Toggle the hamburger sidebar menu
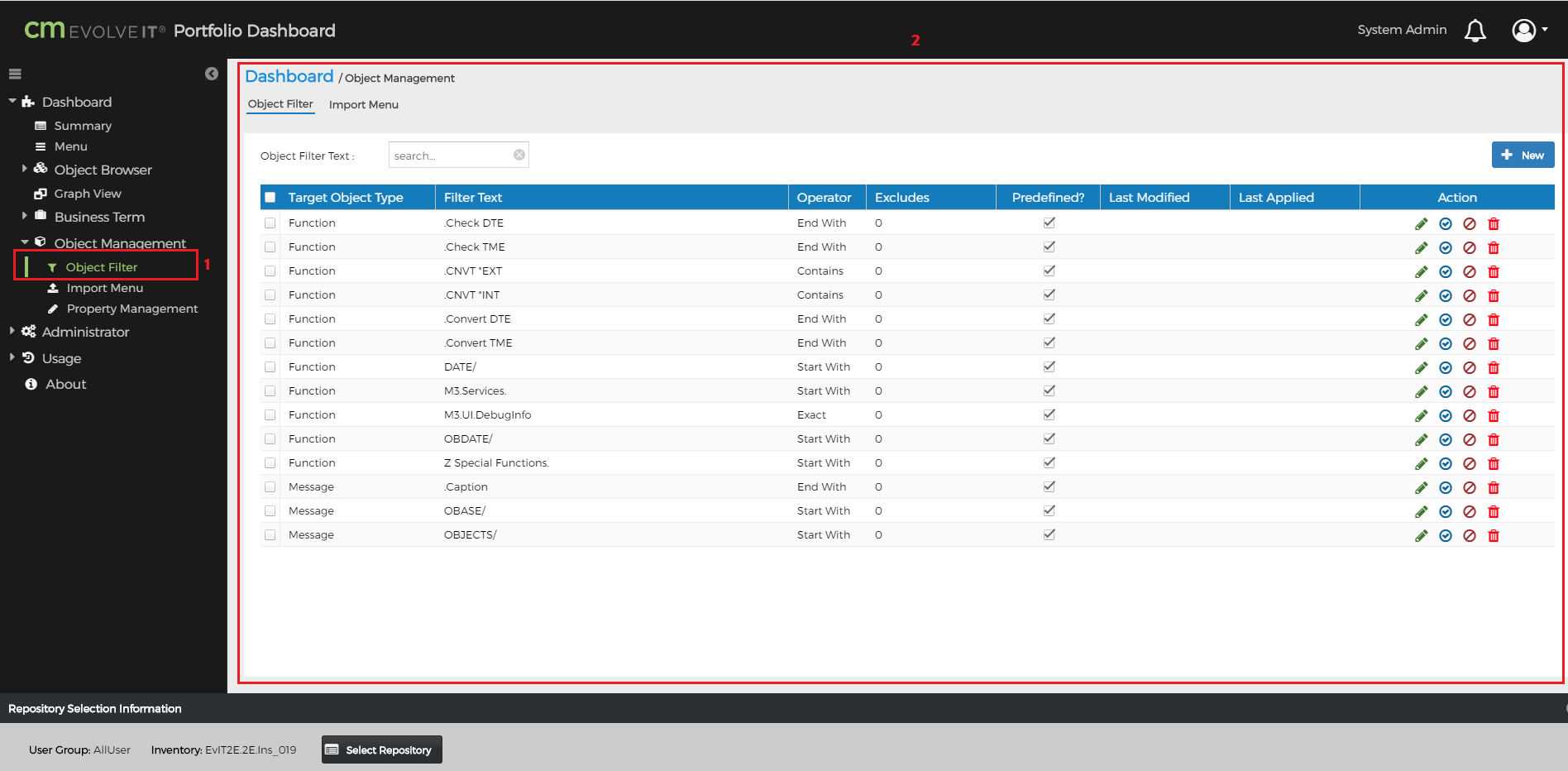 [15, 74]
